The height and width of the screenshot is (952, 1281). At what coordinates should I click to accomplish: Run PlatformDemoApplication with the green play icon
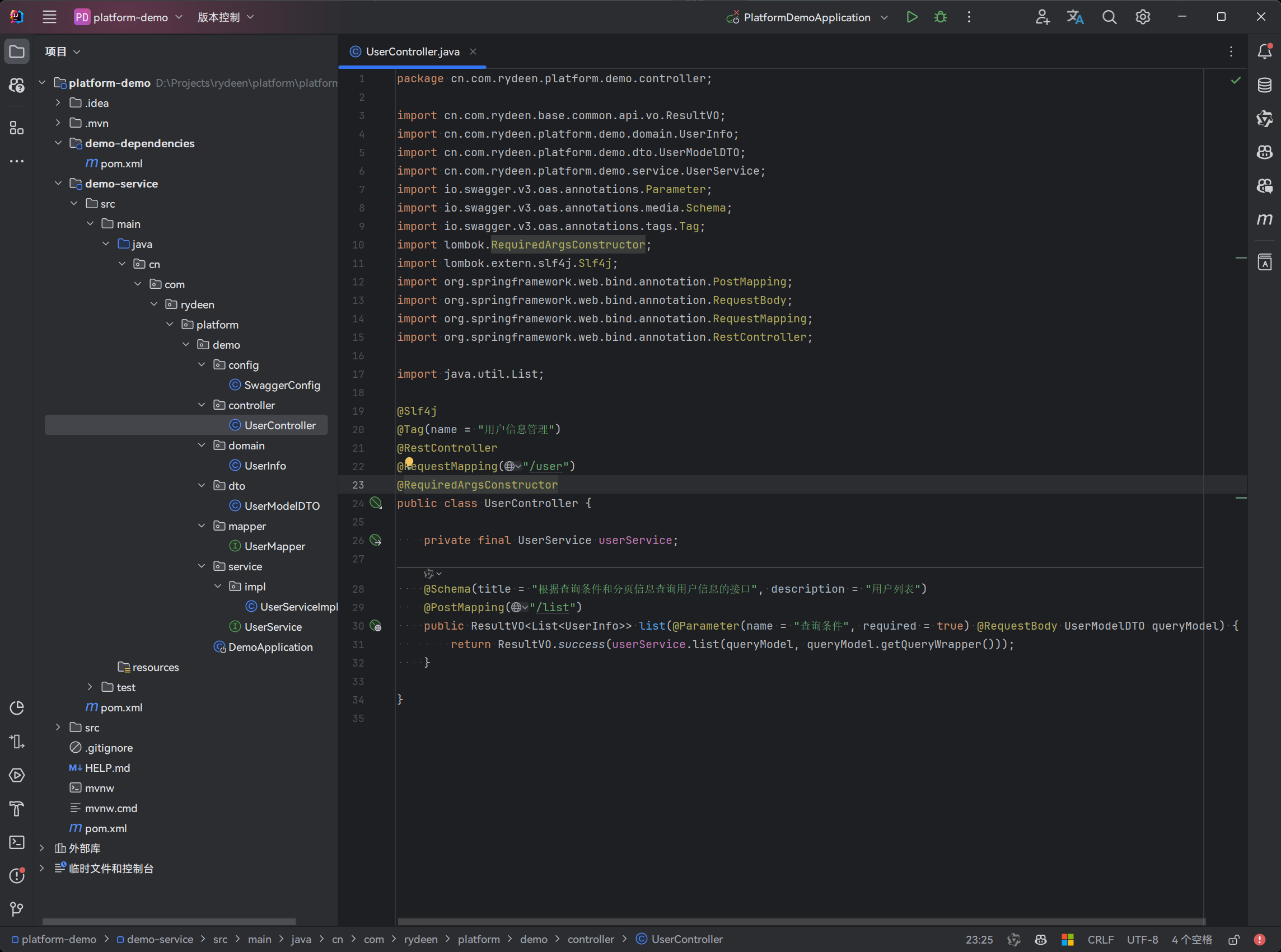click(911, 17)
